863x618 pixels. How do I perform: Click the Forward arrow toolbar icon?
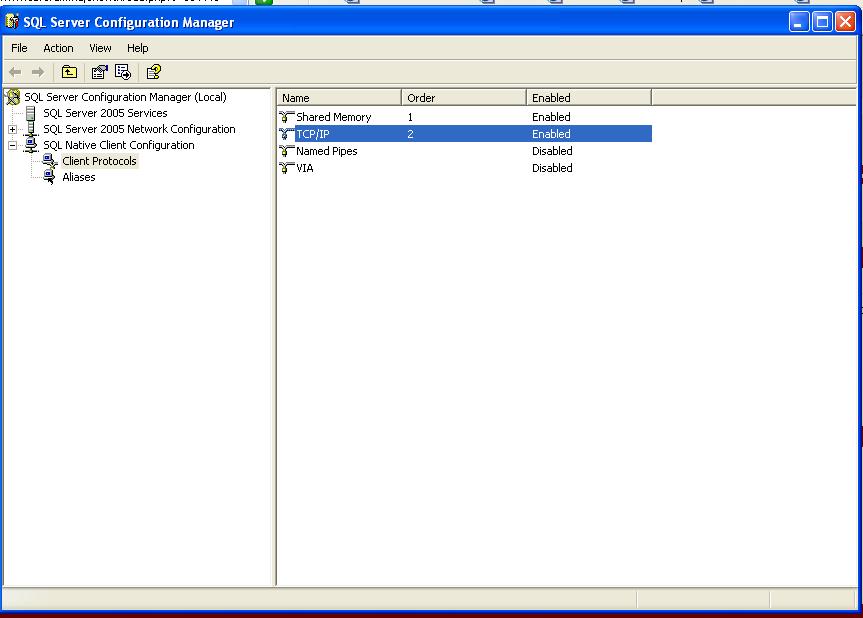38,72
